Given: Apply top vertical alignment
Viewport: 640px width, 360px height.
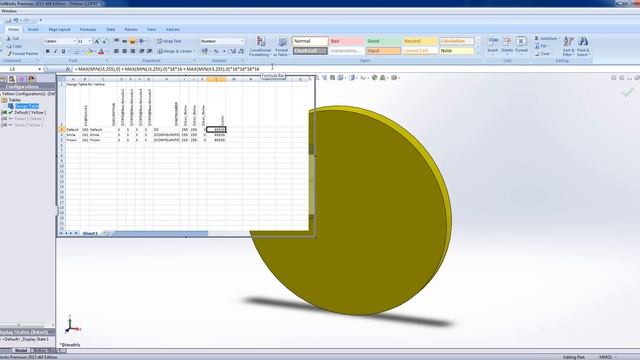Looking at the screenshot, I should pos(117,41).
